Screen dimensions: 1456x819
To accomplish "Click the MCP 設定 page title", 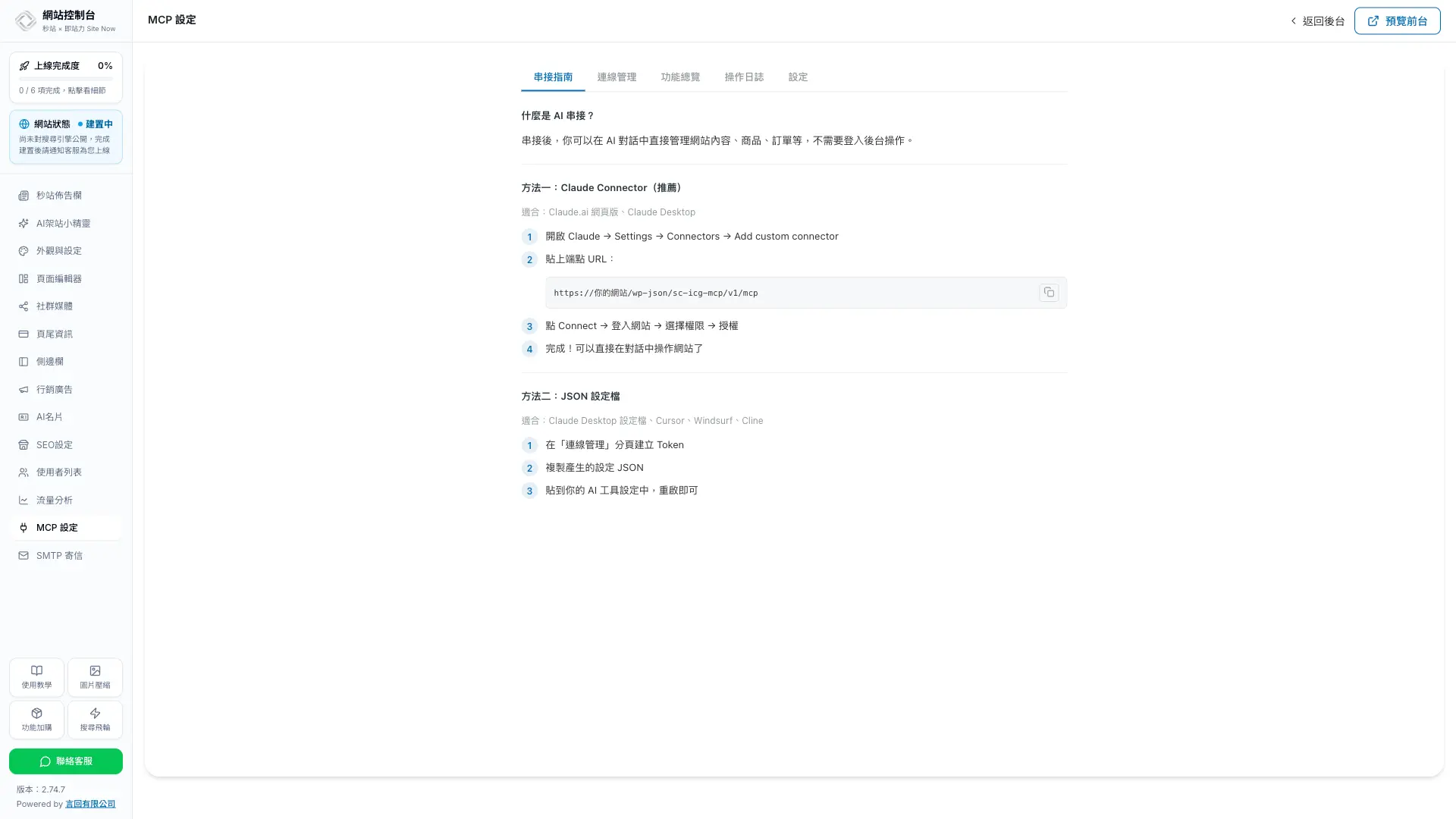I will coord(172,20).
